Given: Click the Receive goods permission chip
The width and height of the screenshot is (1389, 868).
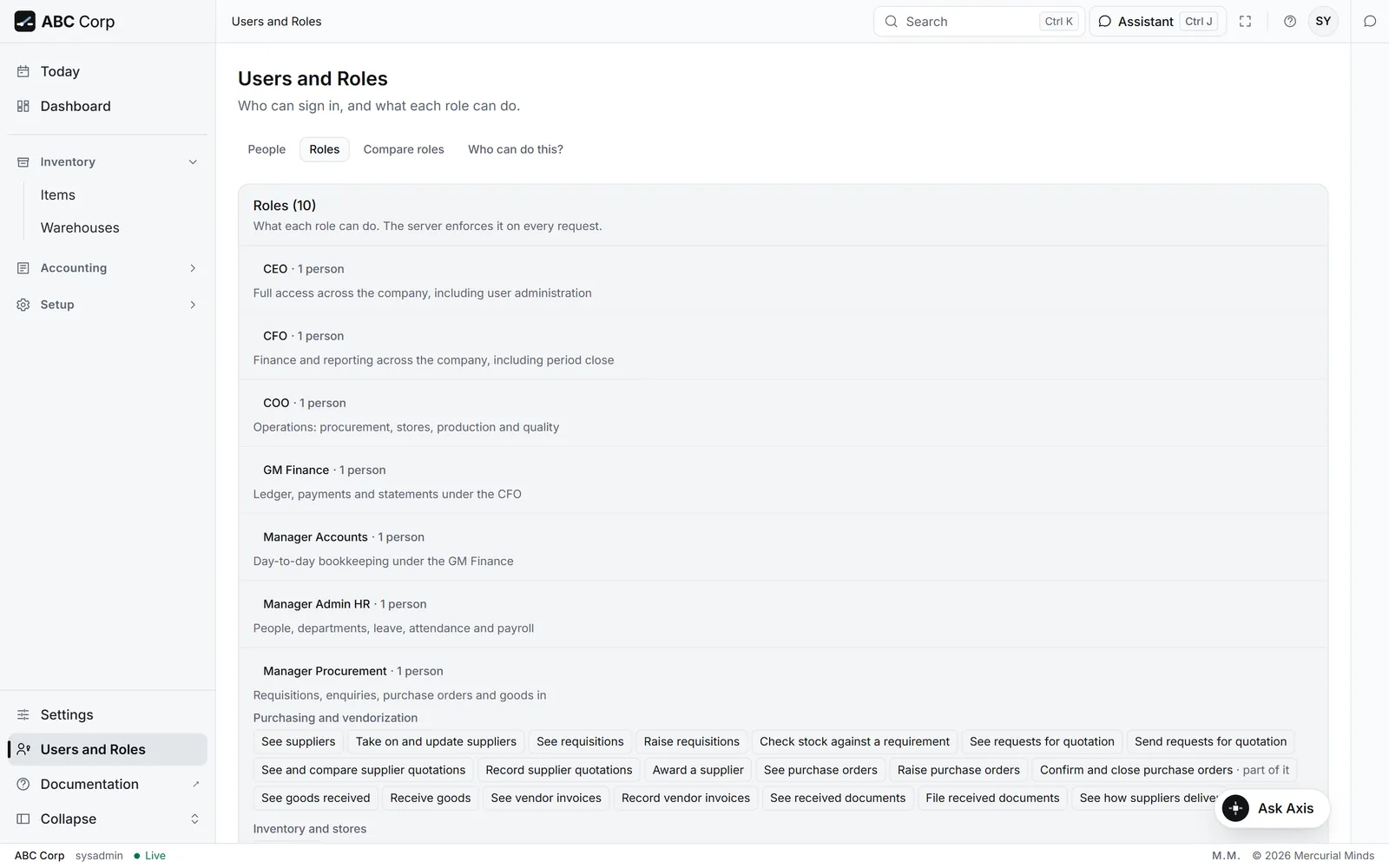Looking at the screenshot, I should click(x=431, y=799).
